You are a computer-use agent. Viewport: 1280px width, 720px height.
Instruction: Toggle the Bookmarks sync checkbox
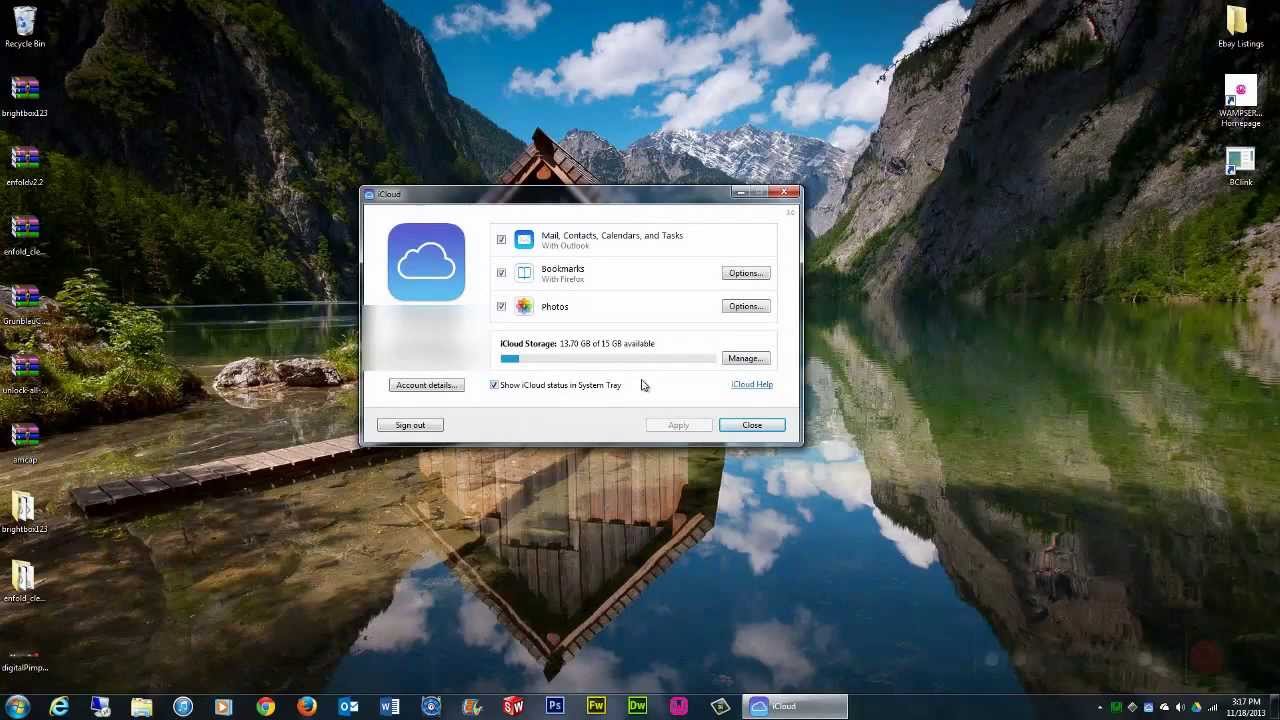pos(501,273)
